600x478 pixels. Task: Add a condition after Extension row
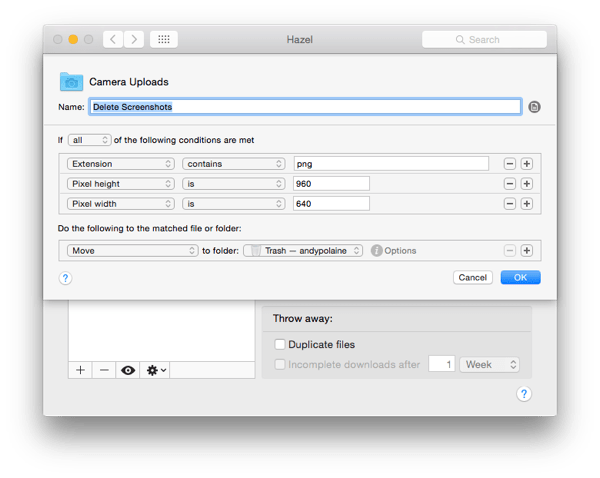click(x=527, y=164)
